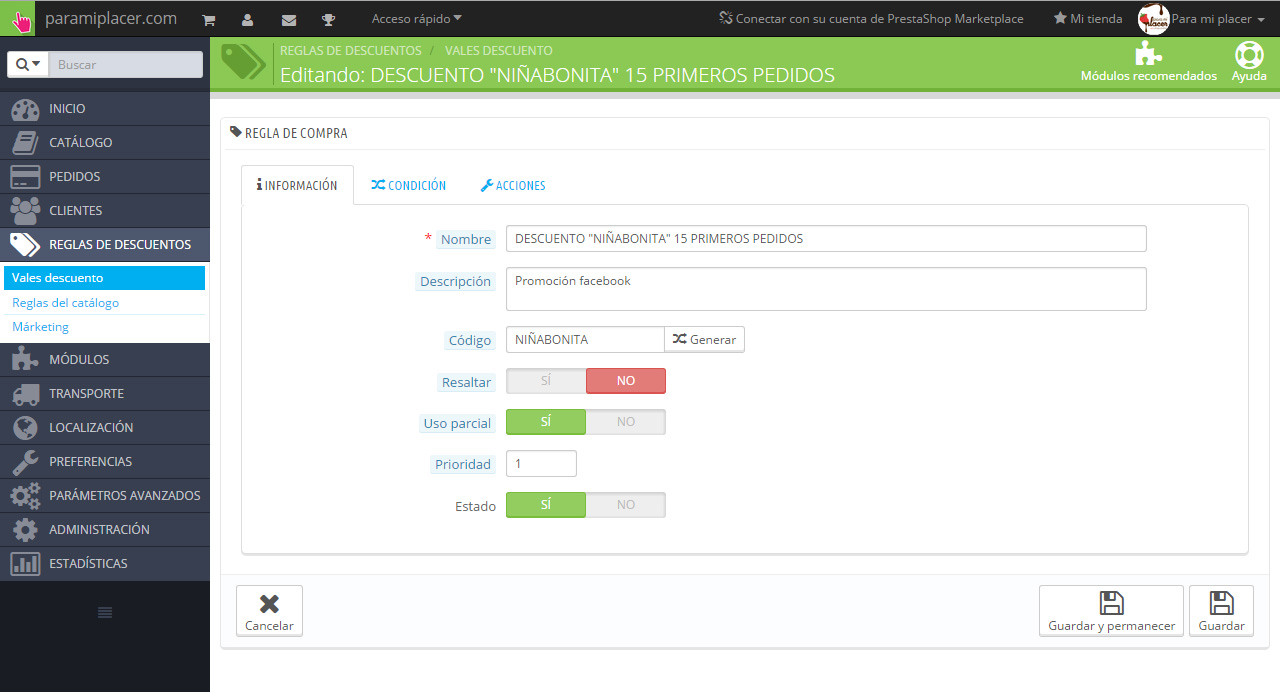
Task: Focus the Código input field
Action: tap(585, 340)
